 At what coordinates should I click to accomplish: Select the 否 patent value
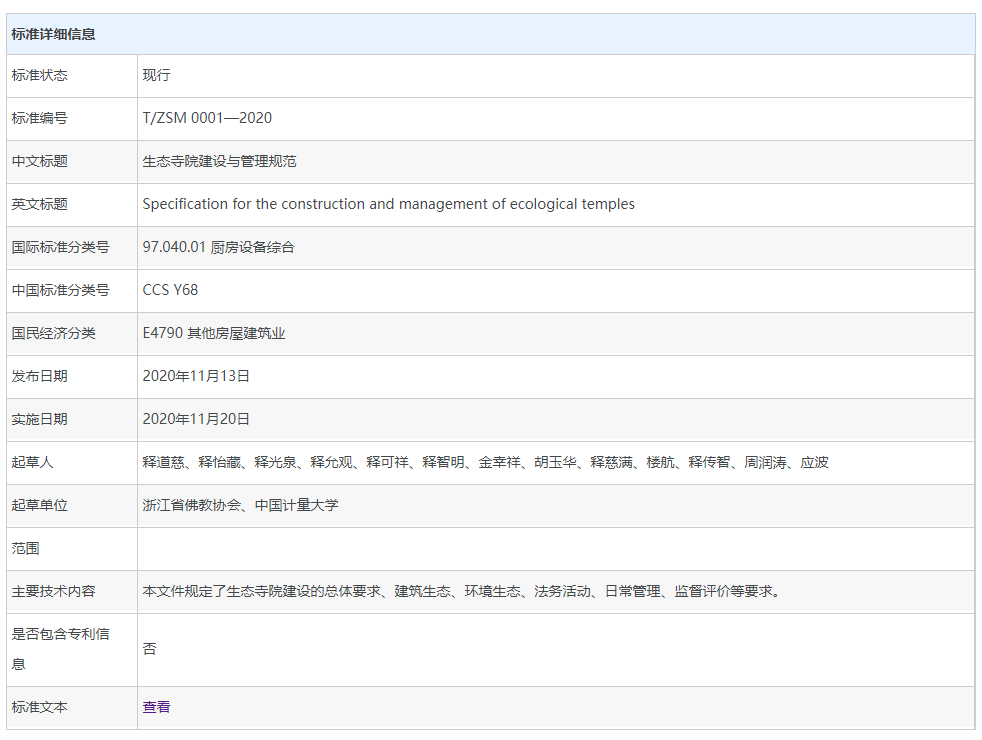pos(149,649)
